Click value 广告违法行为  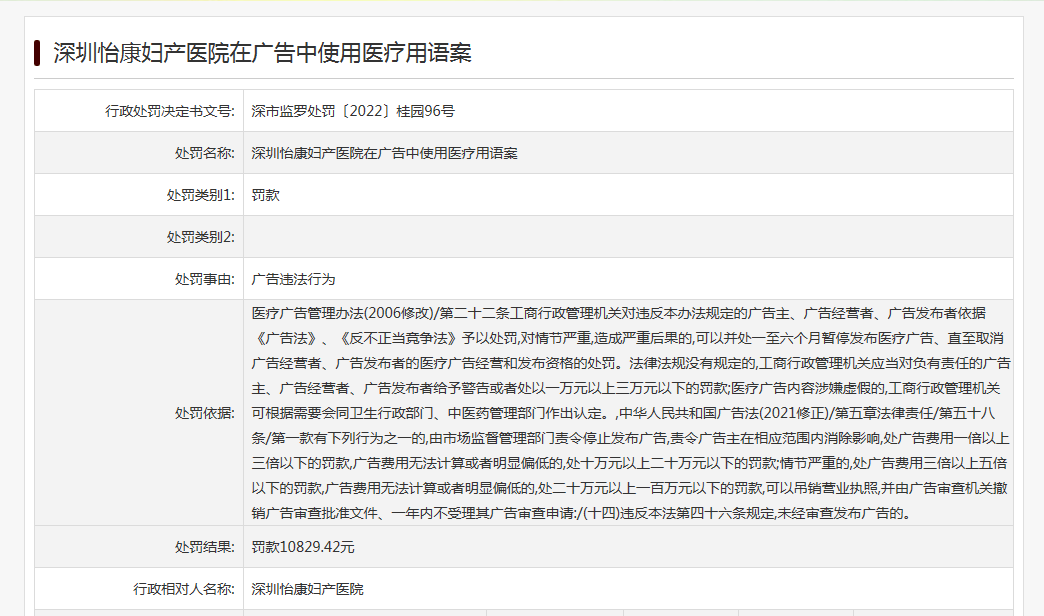[x=293, y=279]
